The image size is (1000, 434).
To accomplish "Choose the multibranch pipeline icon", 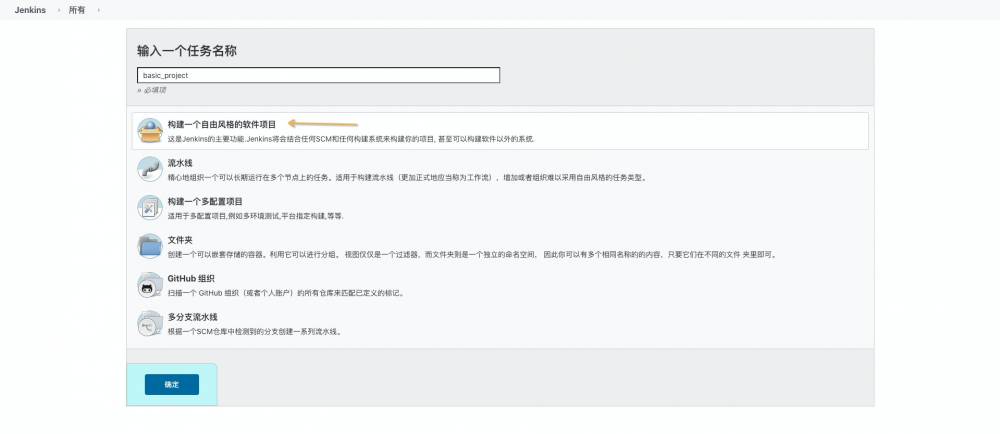I will coord(150,323).
